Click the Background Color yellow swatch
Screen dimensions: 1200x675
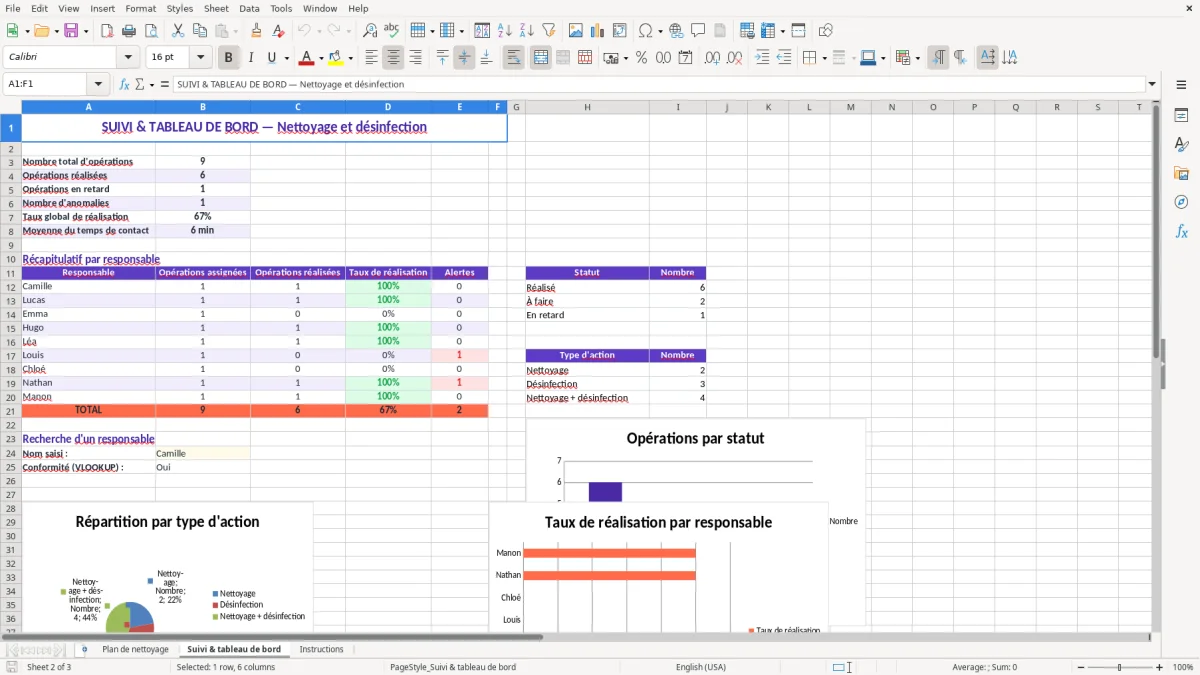point(336,58)
